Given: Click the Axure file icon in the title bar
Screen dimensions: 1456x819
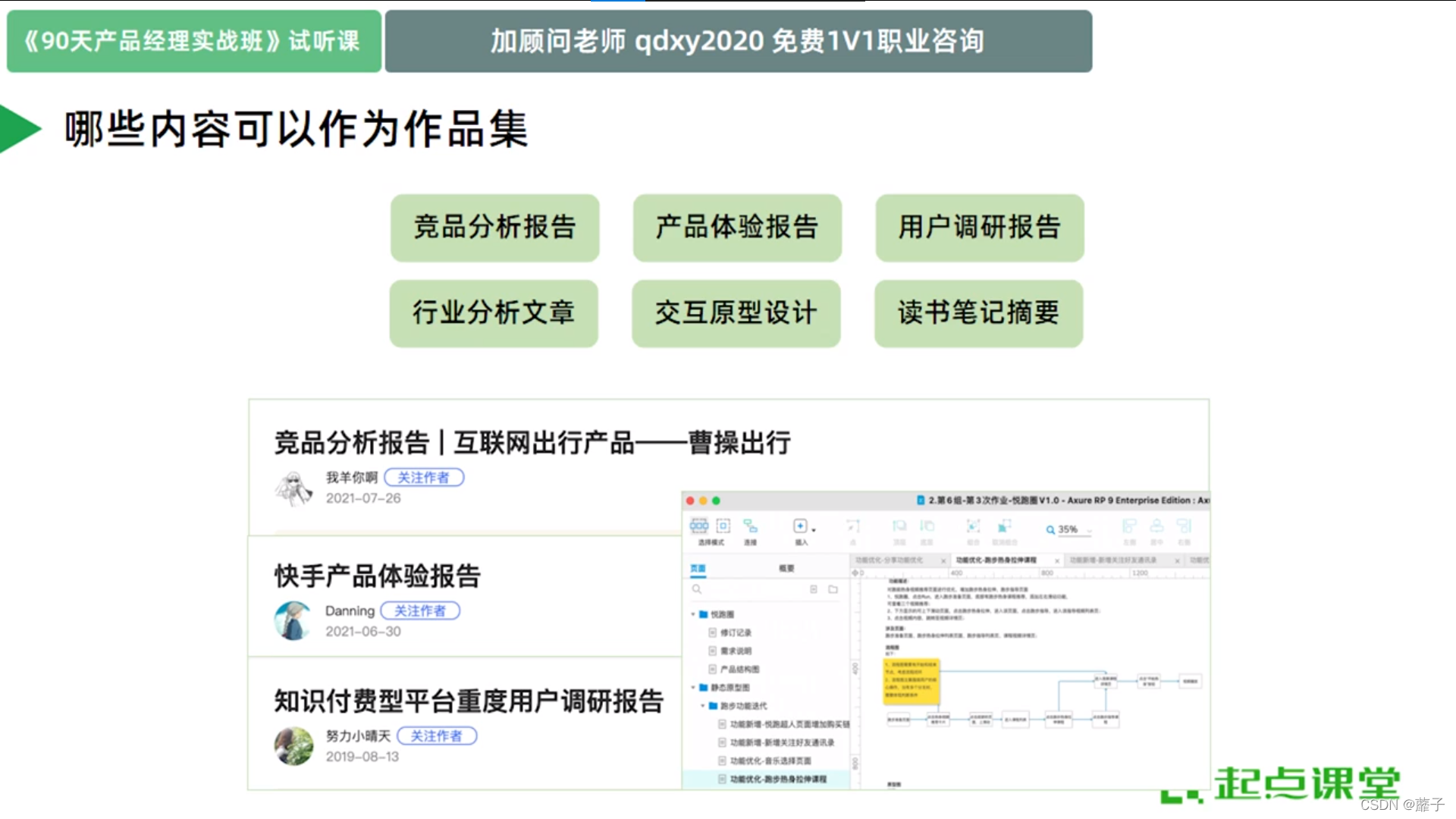Looking at the screenshot, I should (x=921, y=500).
